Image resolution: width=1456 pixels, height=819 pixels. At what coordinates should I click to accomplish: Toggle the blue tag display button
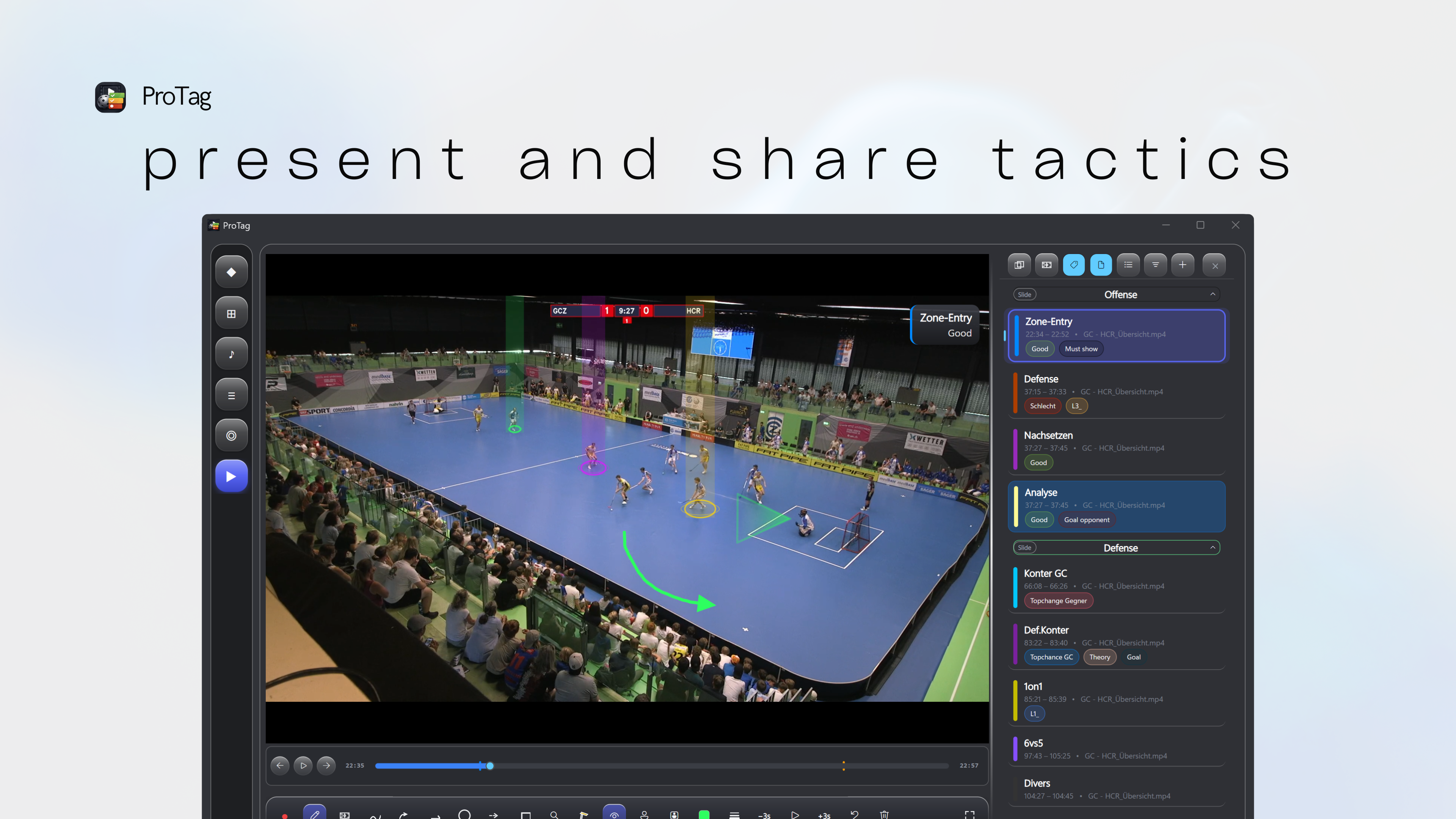coord(1074,265)
